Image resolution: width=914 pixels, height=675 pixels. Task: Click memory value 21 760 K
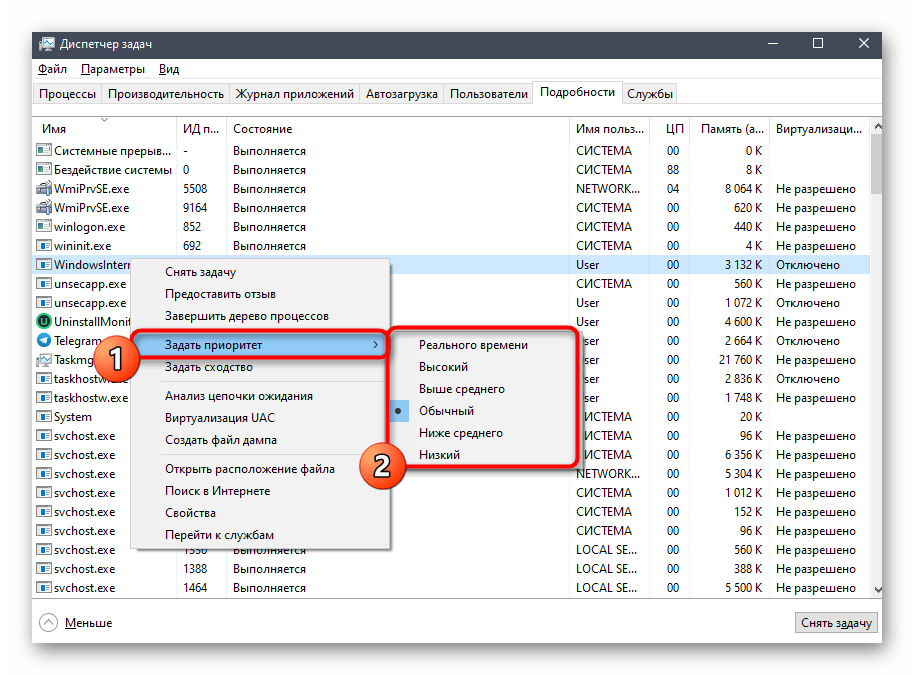740,360
